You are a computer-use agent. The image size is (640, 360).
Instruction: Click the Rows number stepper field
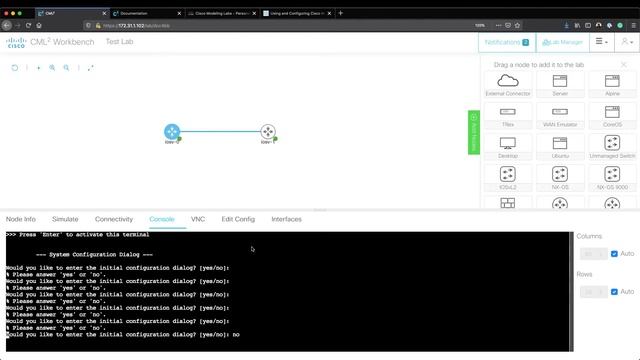coord(594,292)
